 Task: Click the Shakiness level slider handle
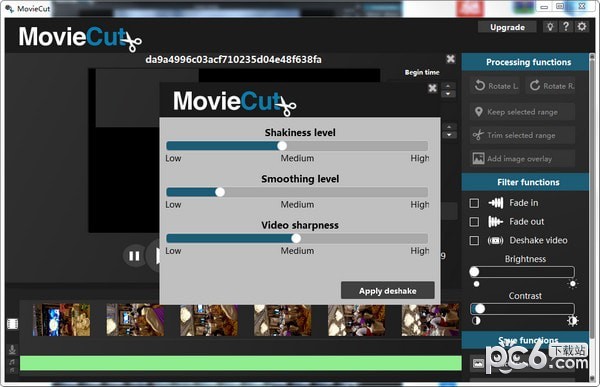click(282, 146)
